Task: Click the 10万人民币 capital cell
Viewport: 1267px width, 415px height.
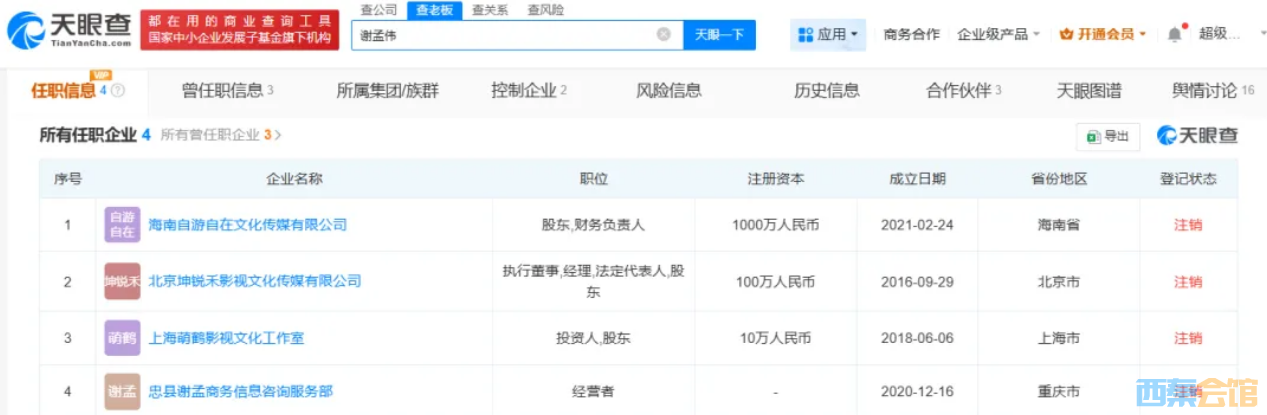Action: (x=776, y=338)
